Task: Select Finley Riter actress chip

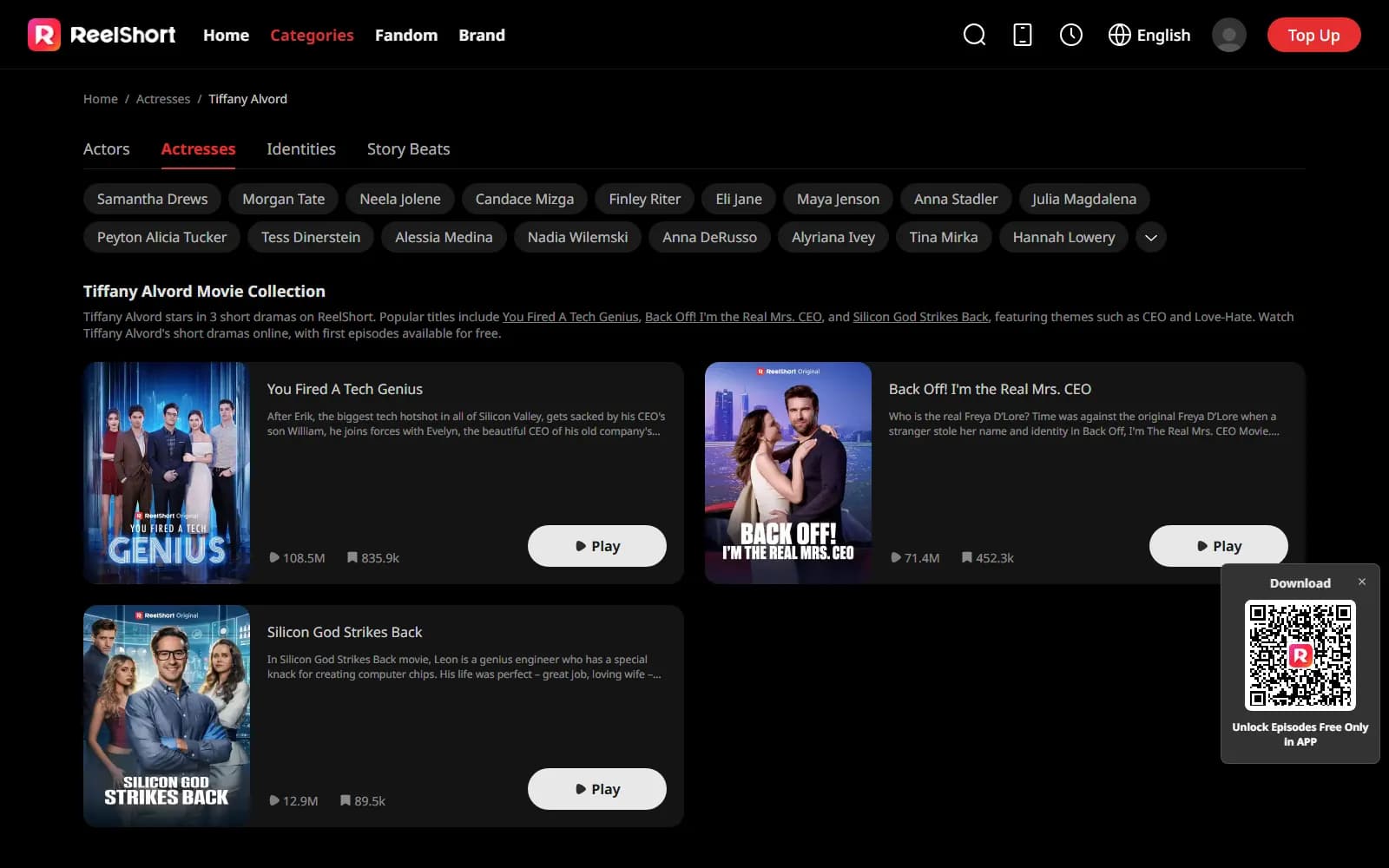Action: tap(644, 199)
